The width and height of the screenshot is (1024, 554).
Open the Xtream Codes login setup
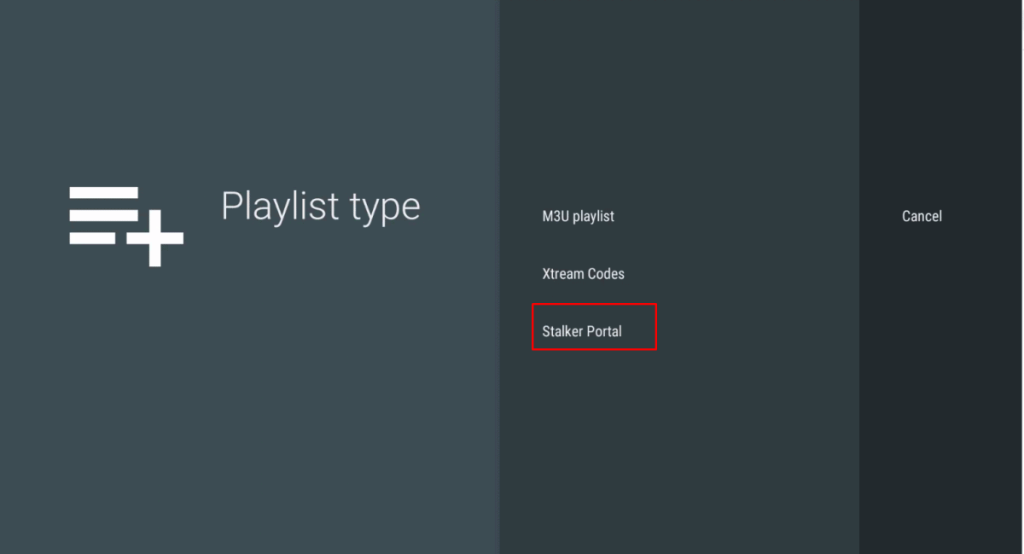[583, 273]
